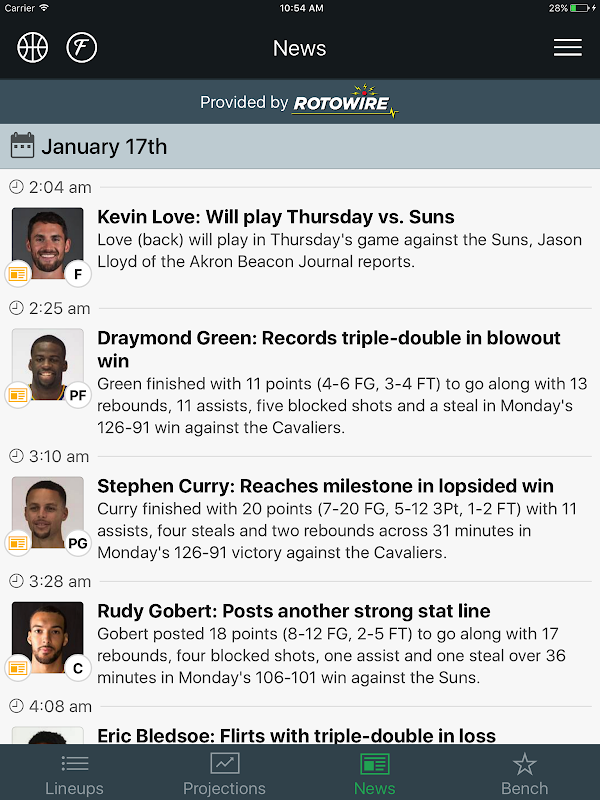Tap news badge on Rudy Gobert photo
The height and width of the screenshot is (800, 600).
18,668
